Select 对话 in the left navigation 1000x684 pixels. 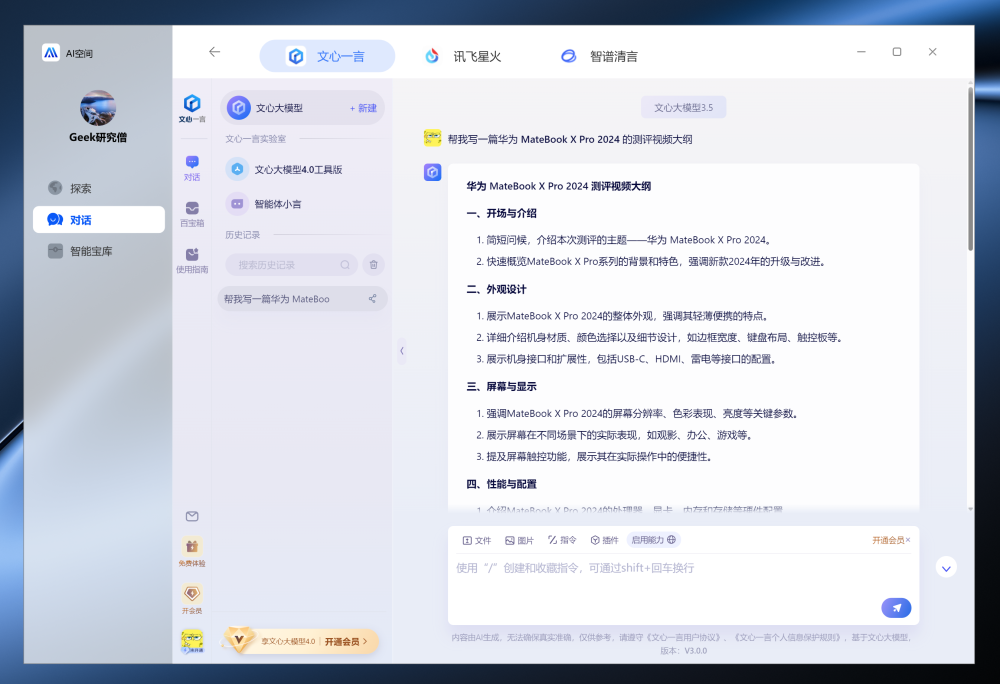tap(98, 219)
